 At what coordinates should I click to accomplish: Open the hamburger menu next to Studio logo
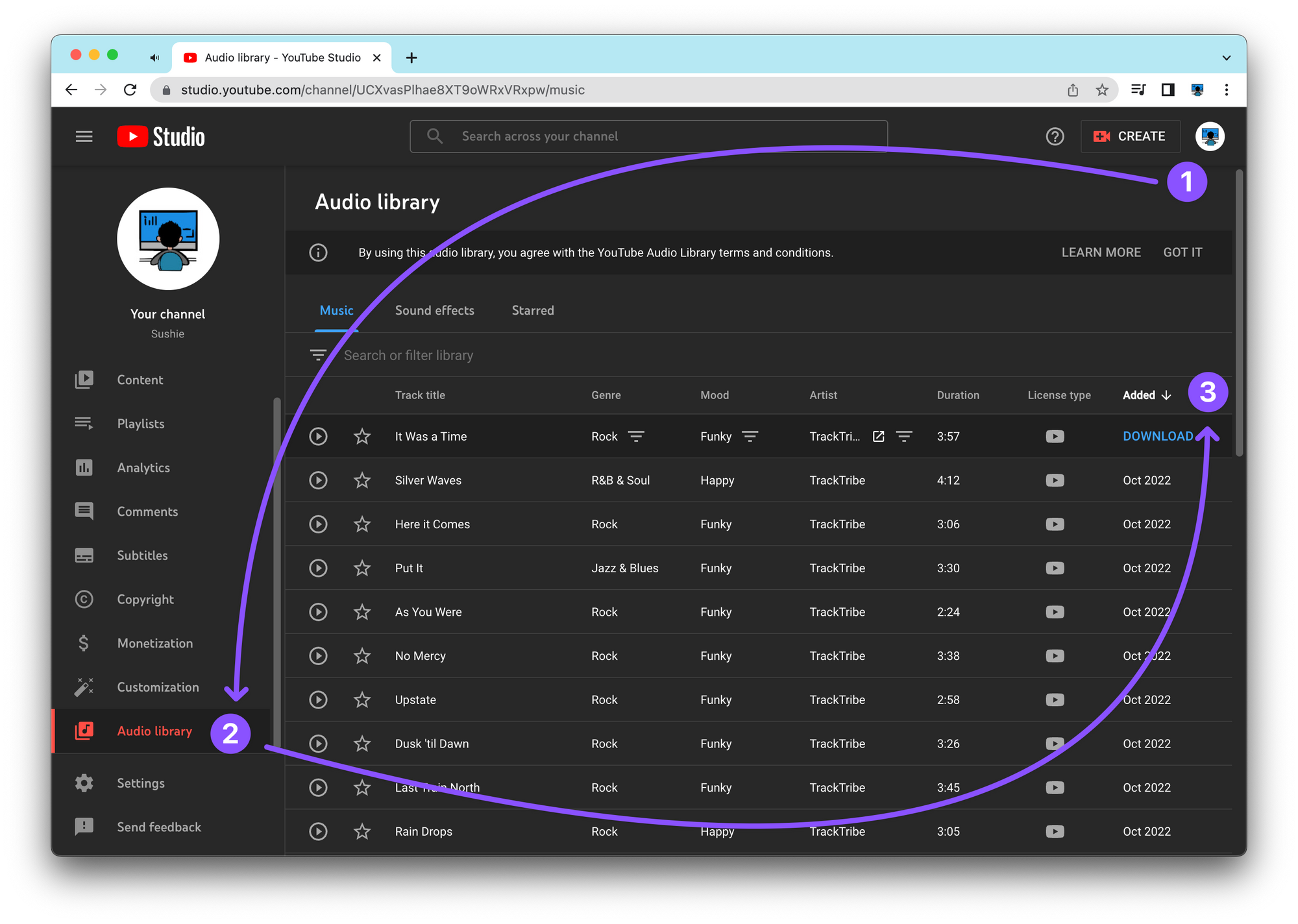point(84,136)
